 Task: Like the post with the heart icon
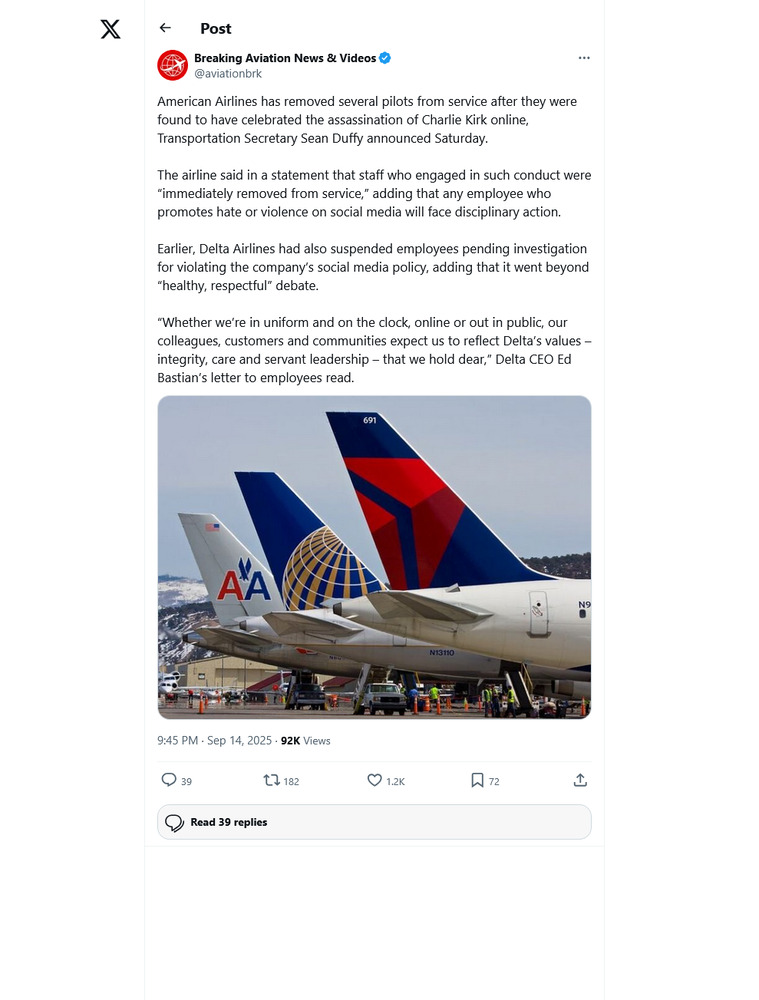click(375, 780)
